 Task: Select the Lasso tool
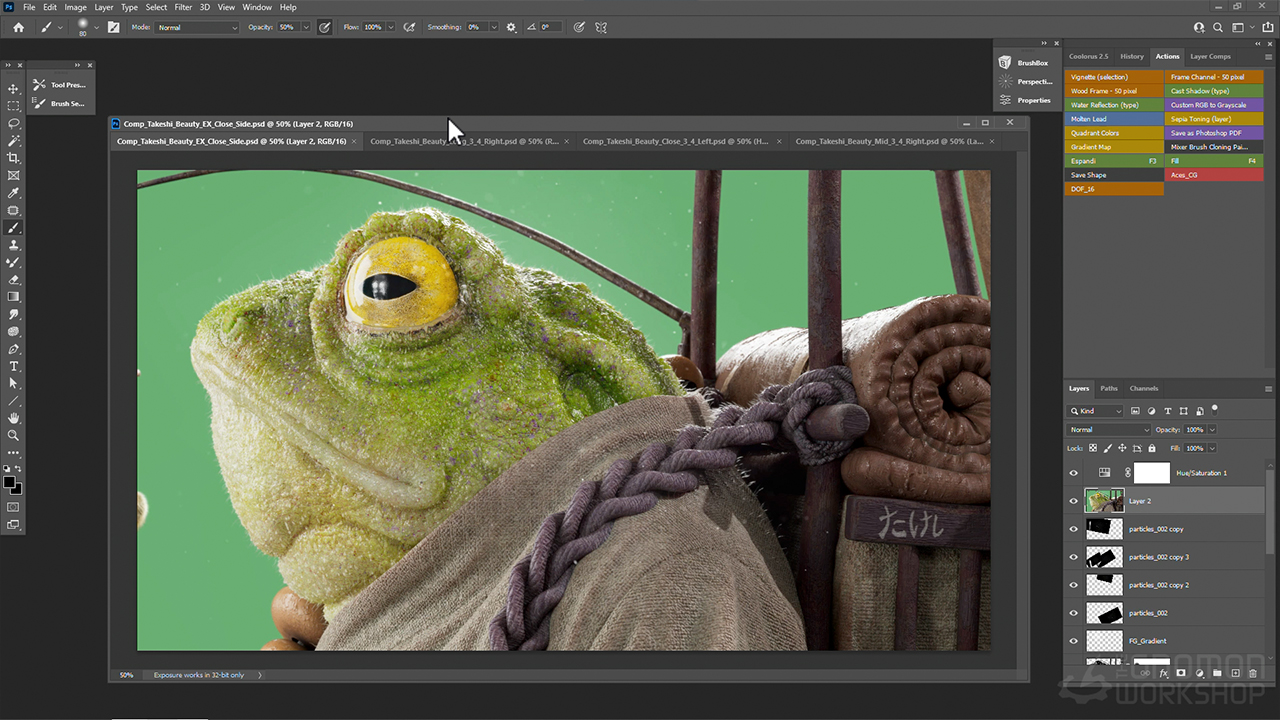pos(14,123)
